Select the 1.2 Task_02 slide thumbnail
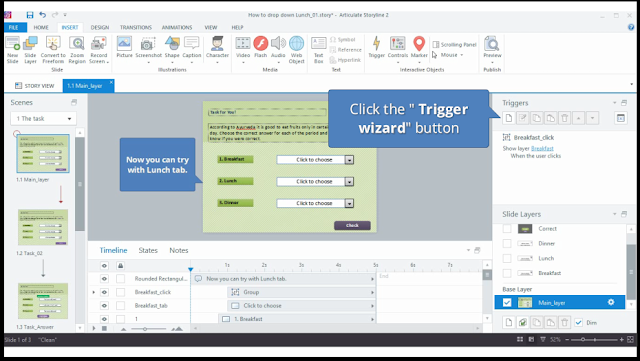Image resolution: width=640 pixels, height=361 pixels. pyautogui.click(x=43, y=227)
